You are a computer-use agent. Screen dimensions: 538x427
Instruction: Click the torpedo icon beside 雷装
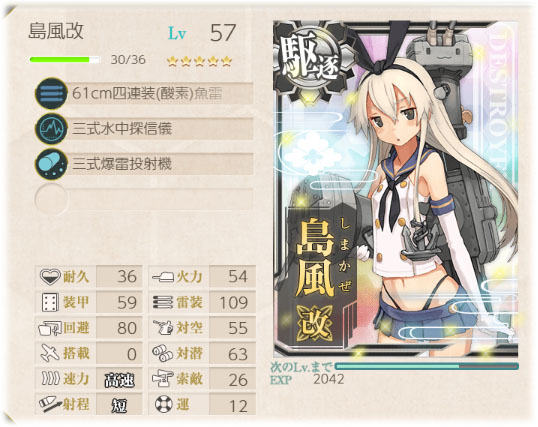tap(163, 302)
